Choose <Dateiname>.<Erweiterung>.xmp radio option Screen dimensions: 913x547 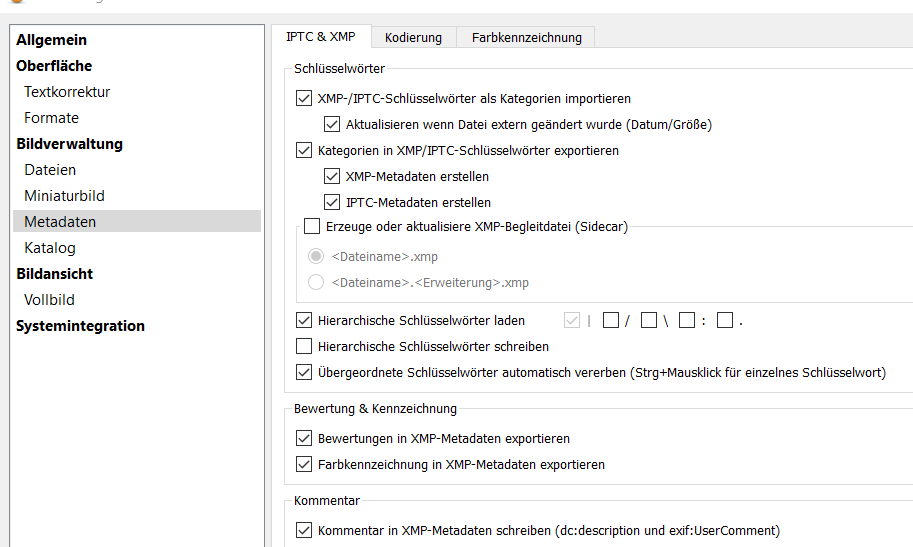[x=316, y=283]
